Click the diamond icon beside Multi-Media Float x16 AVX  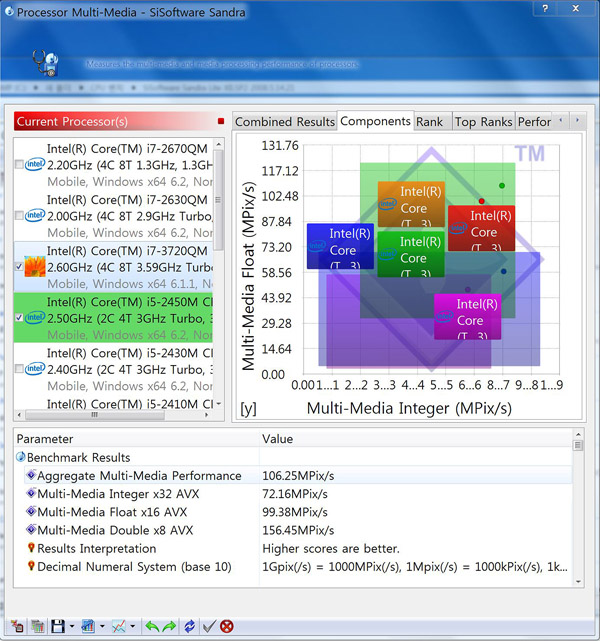point(31,511)
